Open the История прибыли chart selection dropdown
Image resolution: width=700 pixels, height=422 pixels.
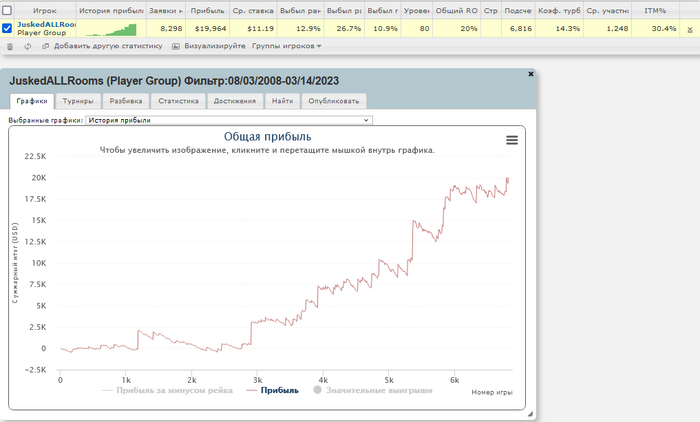(227, 120)
